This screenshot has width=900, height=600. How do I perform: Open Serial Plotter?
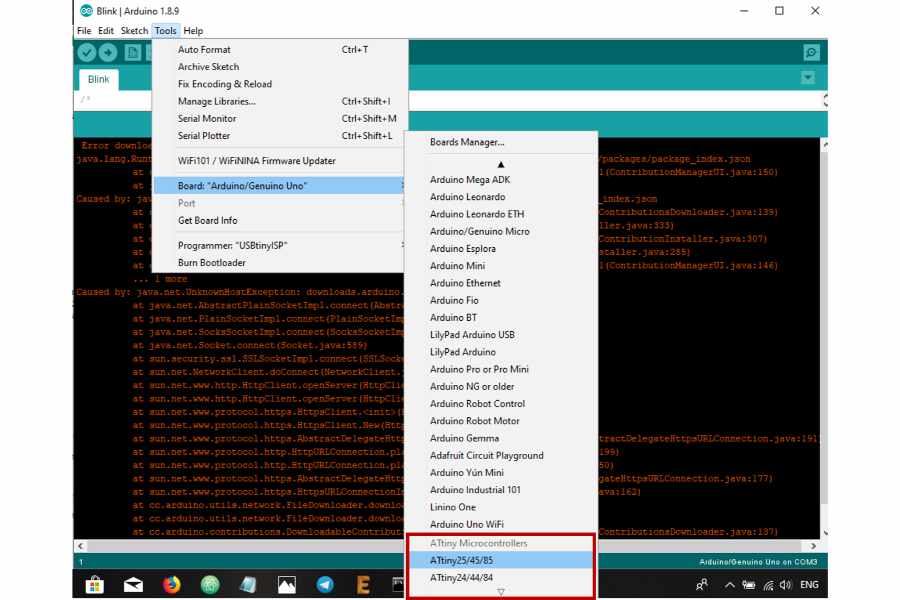coord(278,136)
